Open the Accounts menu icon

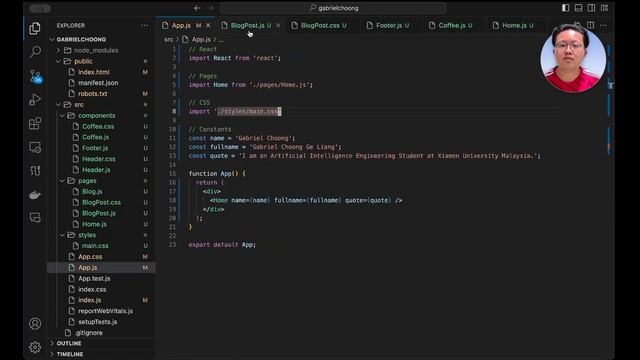coord(35,324)
